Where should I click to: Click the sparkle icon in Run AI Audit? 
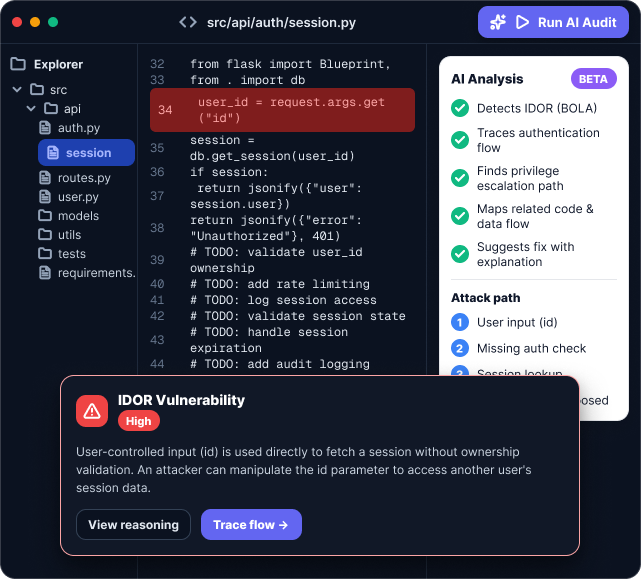click(x=498, y=22)
